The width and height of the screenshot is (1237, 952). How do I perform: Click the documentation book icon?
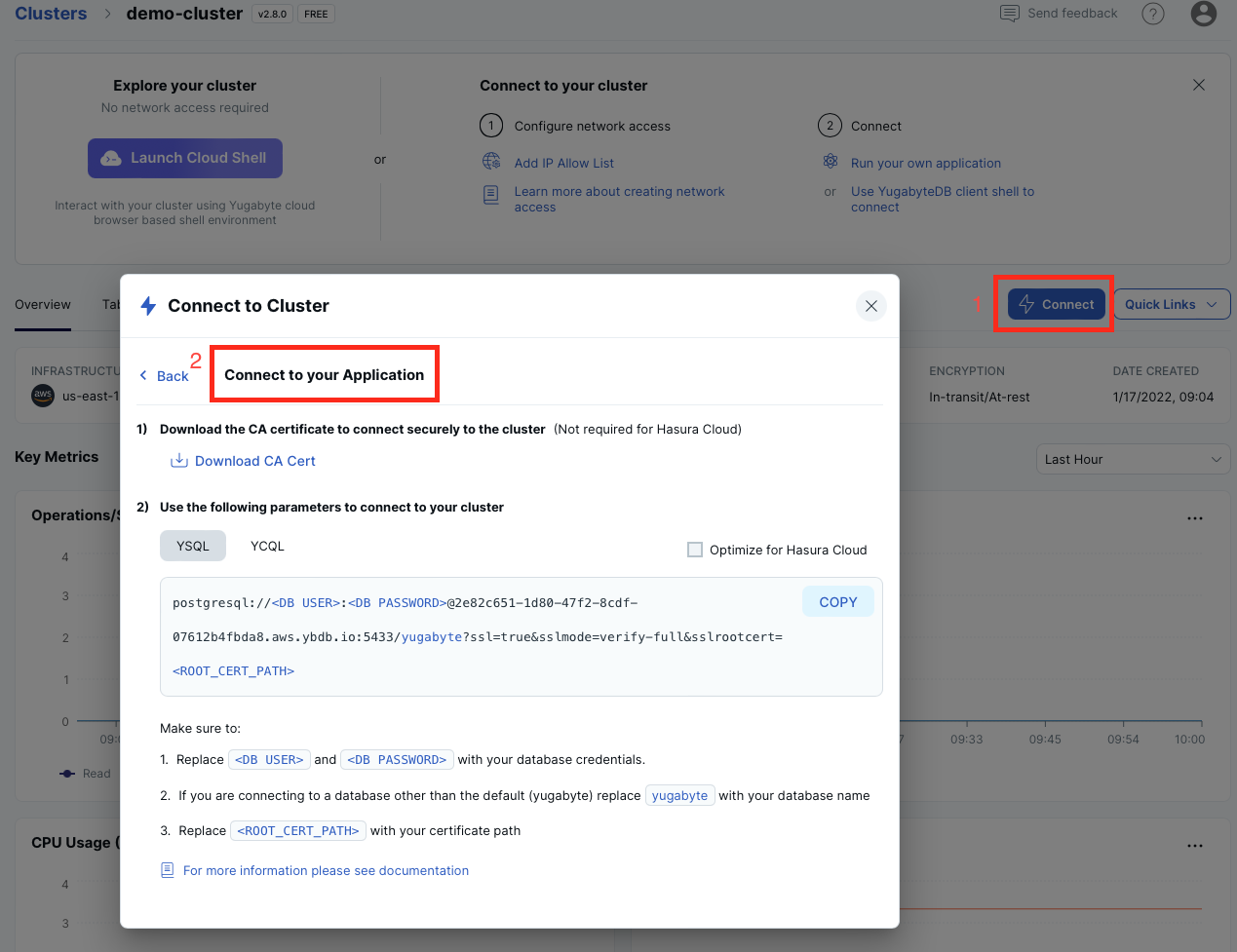pos(168,870)
